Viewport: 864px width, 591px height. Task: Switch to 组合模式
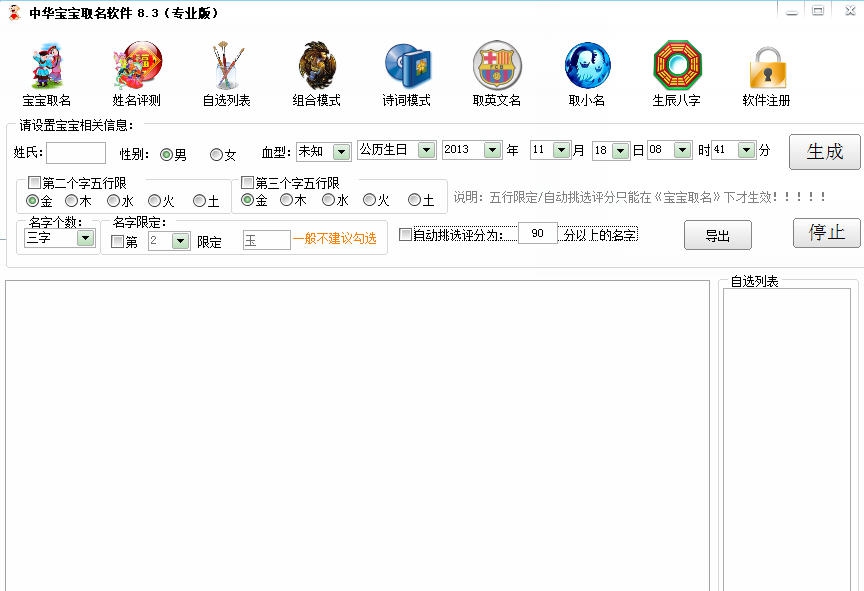click(x=316, y=70)
